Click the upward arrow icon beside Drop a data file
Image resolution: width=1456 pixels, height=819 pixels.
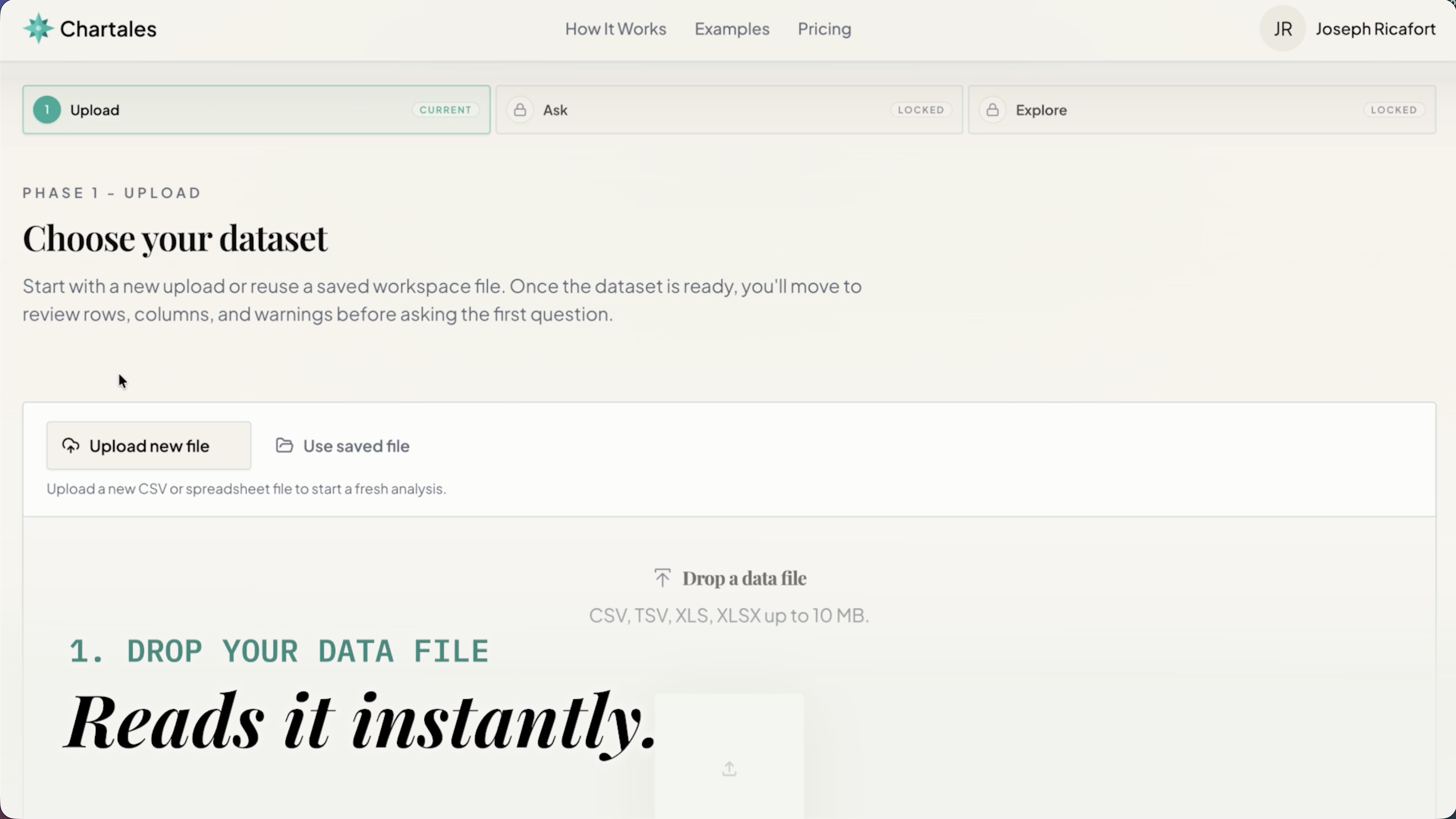pos(662,578)
